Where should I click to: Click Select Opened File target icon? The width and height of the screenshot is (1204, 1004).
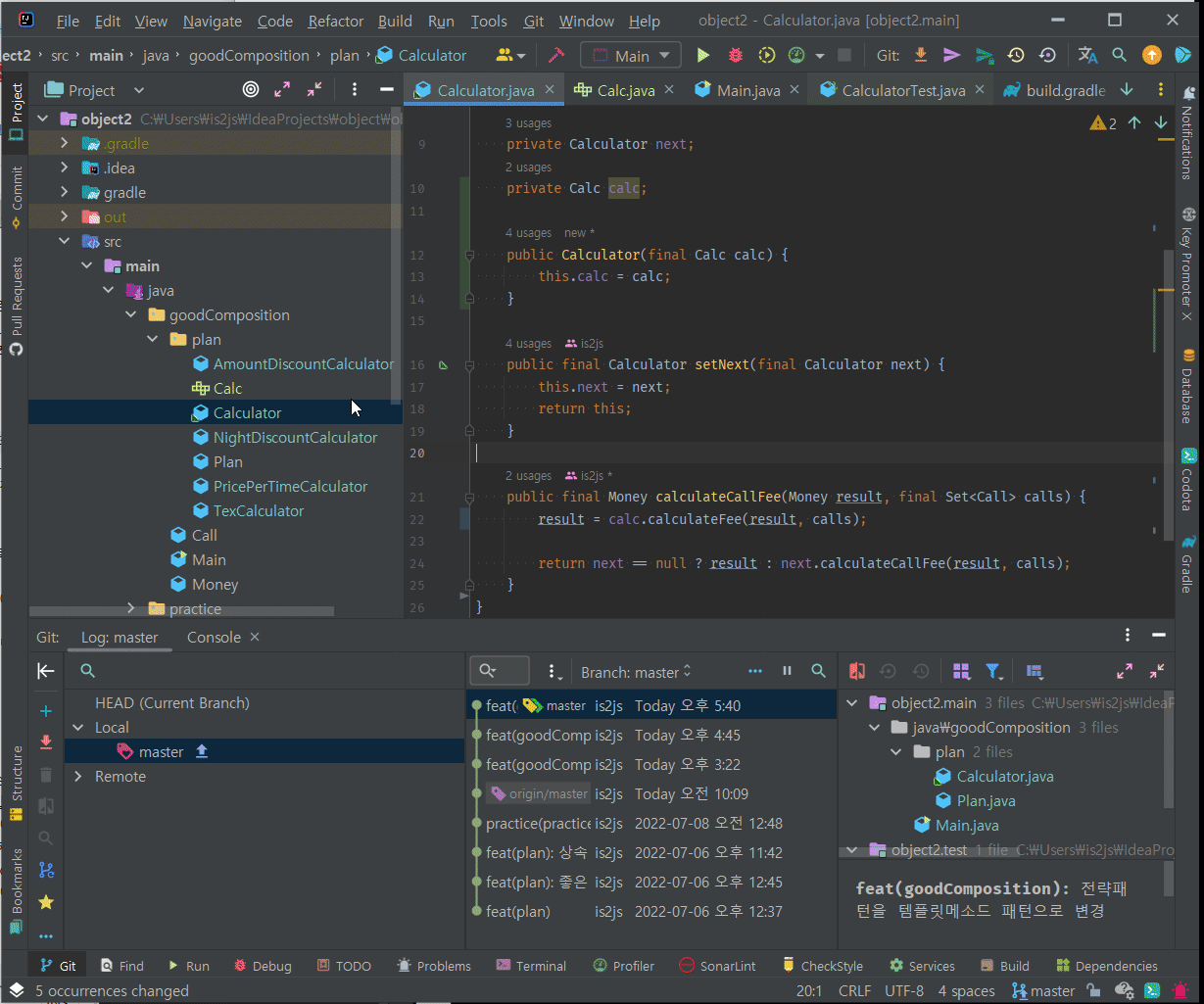coord(251,90)
